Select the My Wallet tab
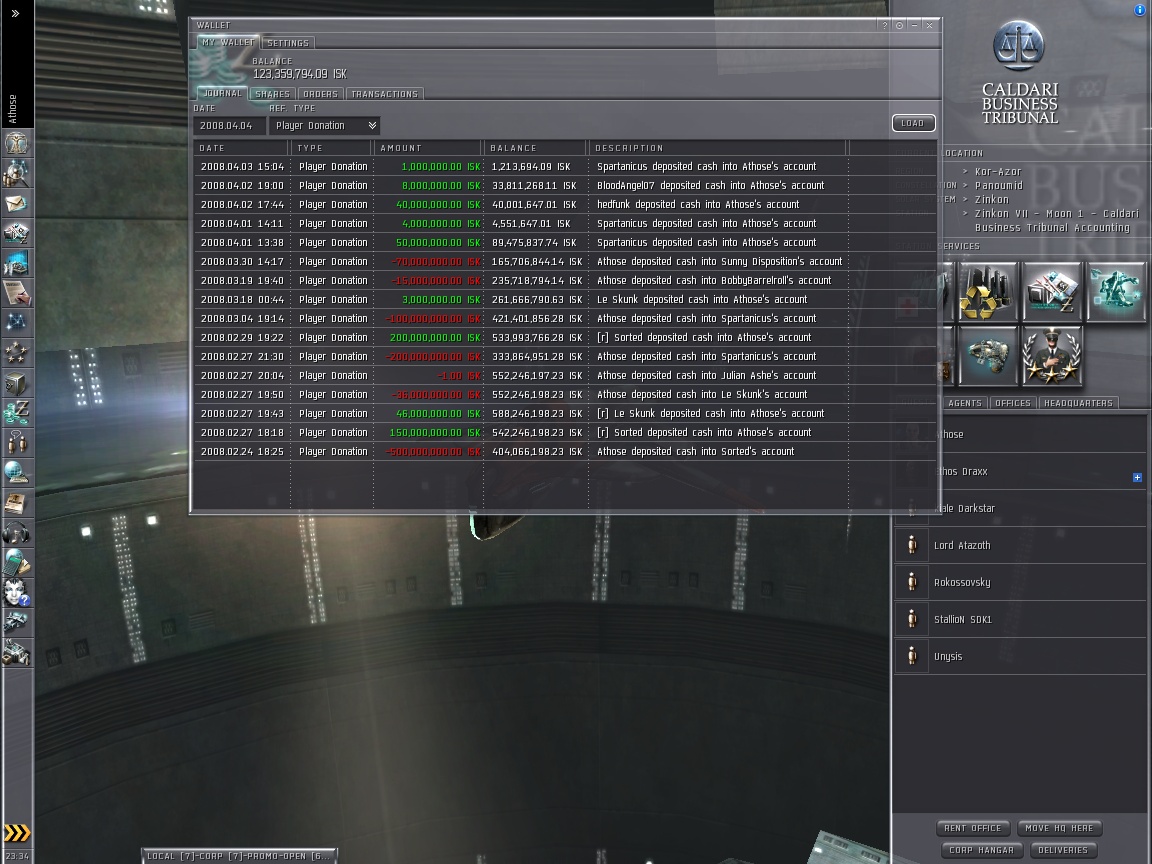Viewport: 1152px width, 864px height. pyautogui.click(x=228, y=43)
